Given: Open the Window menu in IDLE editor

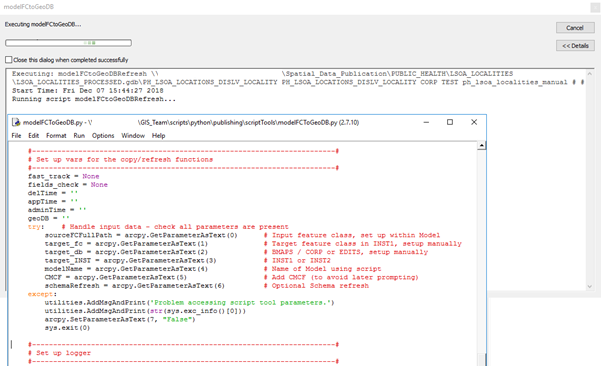Looking at the screenshot, I should [x=133, y=136].
